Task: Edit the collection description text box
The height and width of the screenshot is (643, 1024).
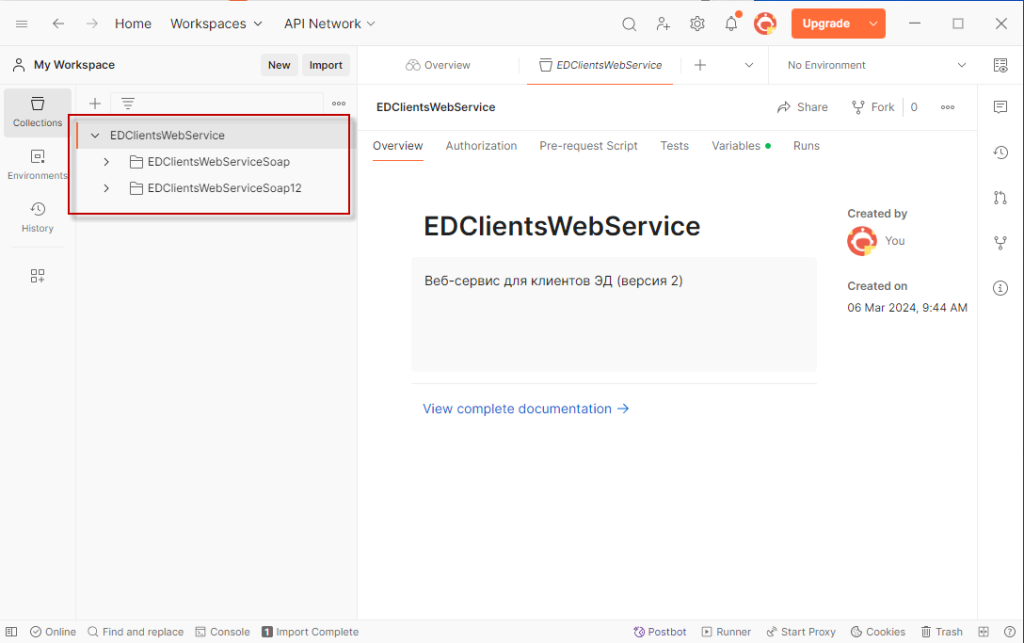Action: 614,314
